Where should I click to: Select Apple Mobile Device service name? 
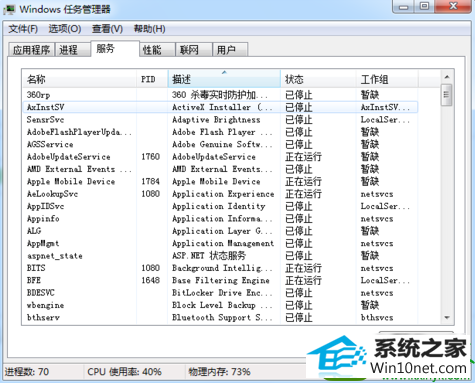tap(71, 181)
